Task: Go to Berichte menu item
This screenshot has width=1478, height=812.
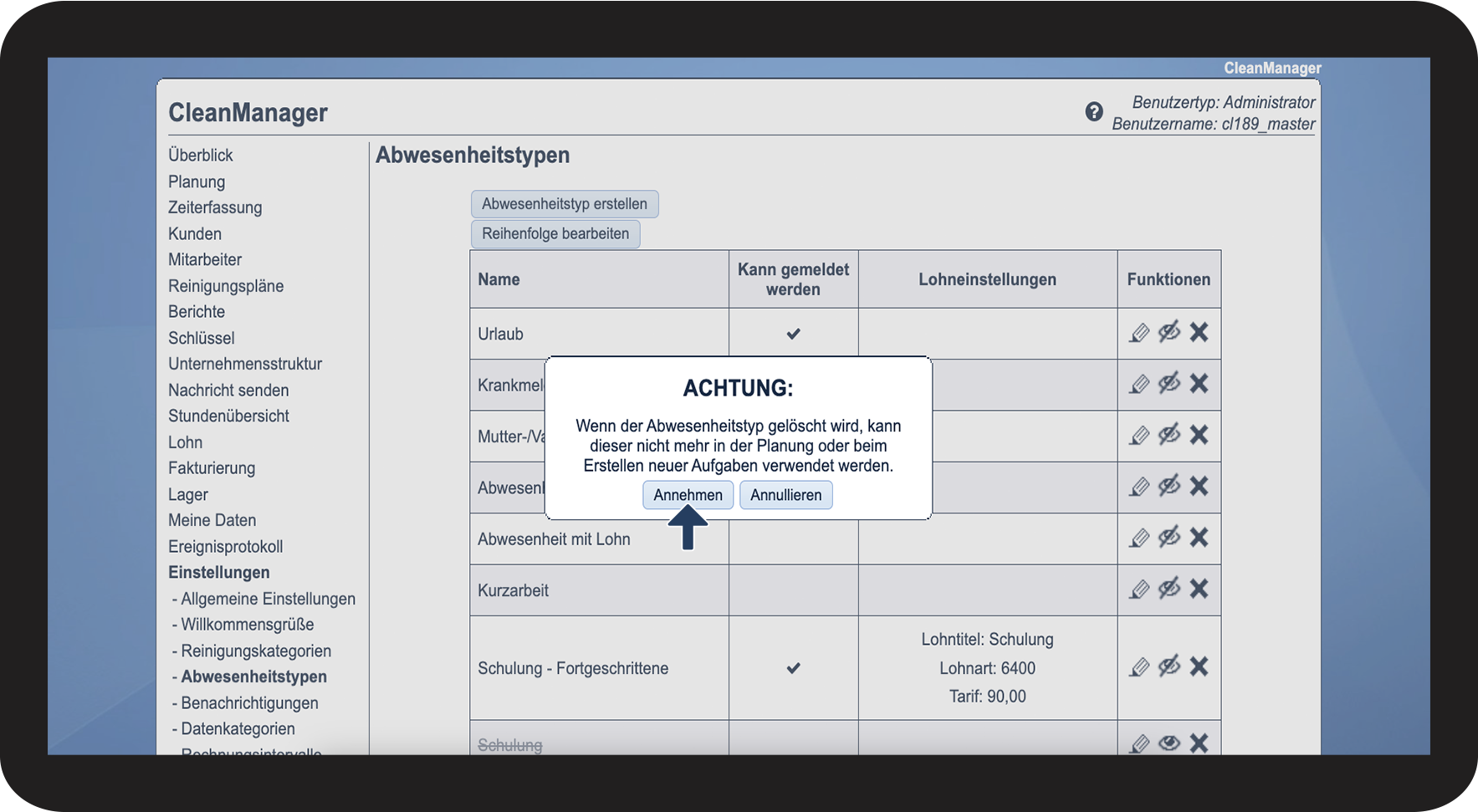Action: pyautogui.click(x=197, y=312)
